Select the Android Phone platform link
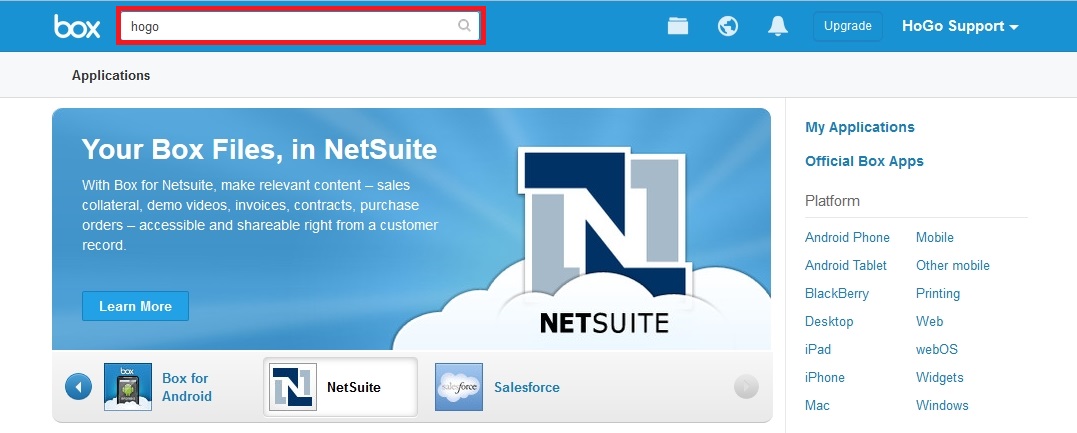The image size is (1077, 433). pyautogui.click(x=847, y=237)
